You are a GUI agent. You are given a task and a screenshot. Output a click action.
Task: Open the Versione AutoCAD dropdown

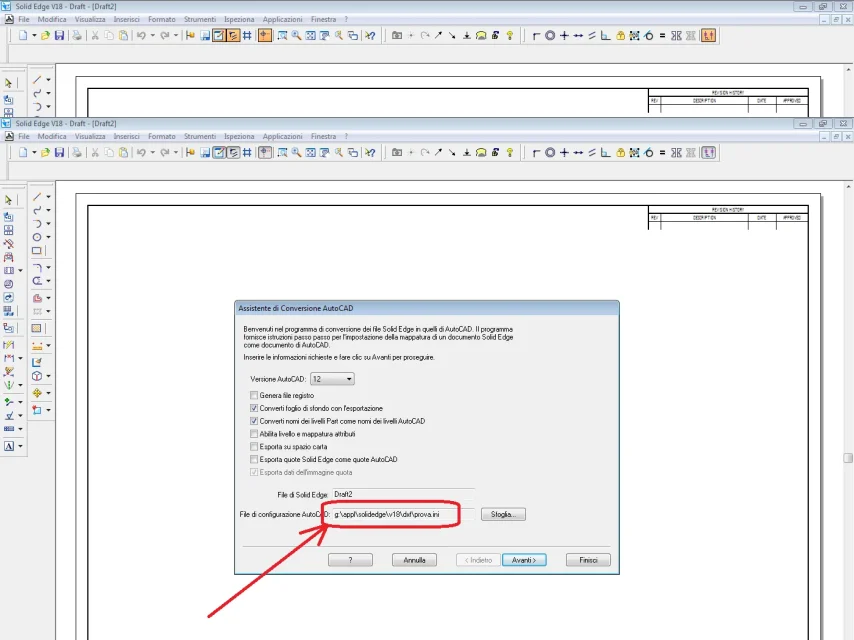[x=332, y=379]
